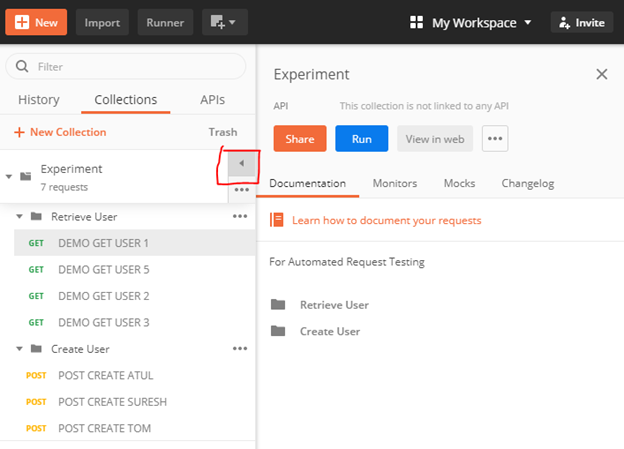
Task: Open the Create User folder options menu
Action: click(x=240, y=349)
